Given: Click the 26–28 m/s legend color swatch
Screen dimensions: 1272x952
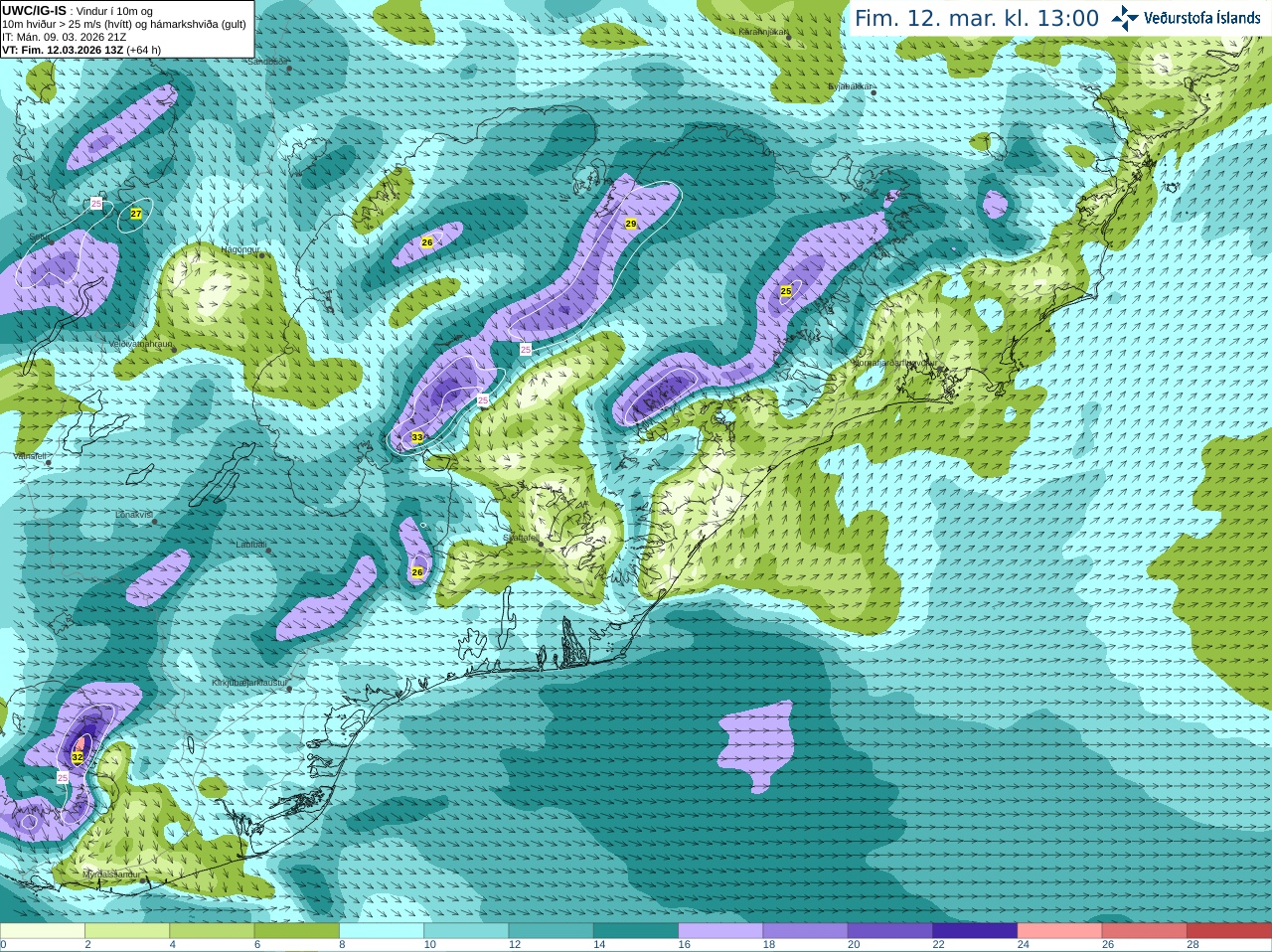Looking at the screenshot, I should (x=1145, y=930).
